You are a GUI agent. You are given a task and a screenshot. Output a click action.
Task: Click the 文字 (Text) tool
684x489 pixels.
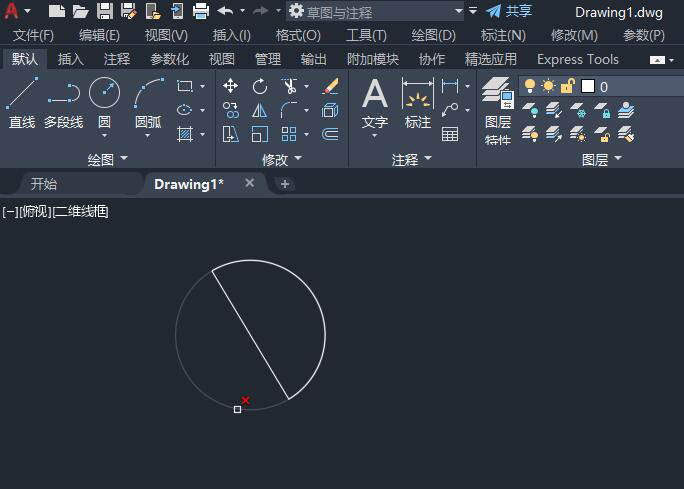(375, 105)
